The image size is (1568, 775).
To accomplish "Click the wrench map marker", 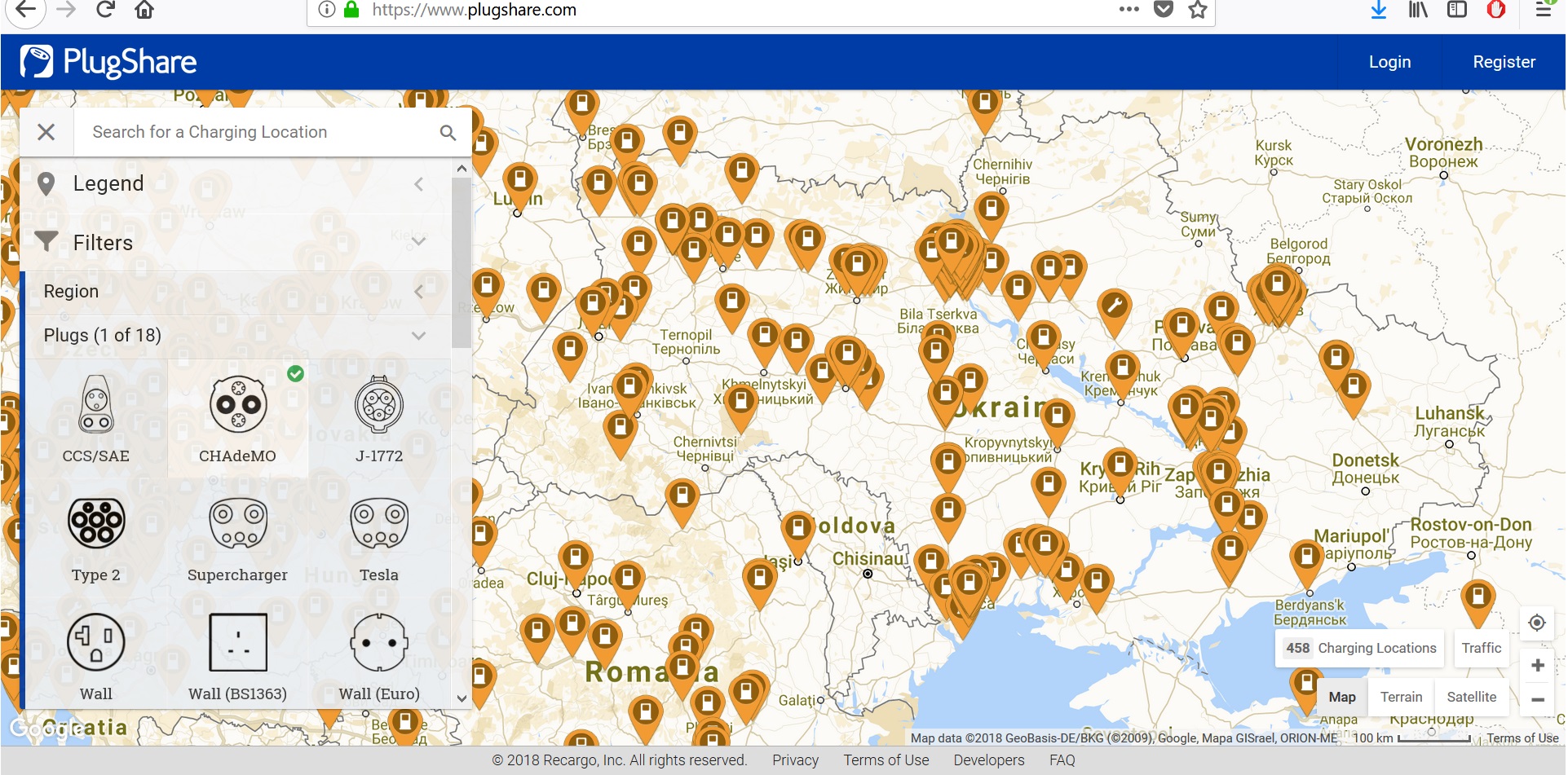I will pyautogui.click(x=1114, y=308).
